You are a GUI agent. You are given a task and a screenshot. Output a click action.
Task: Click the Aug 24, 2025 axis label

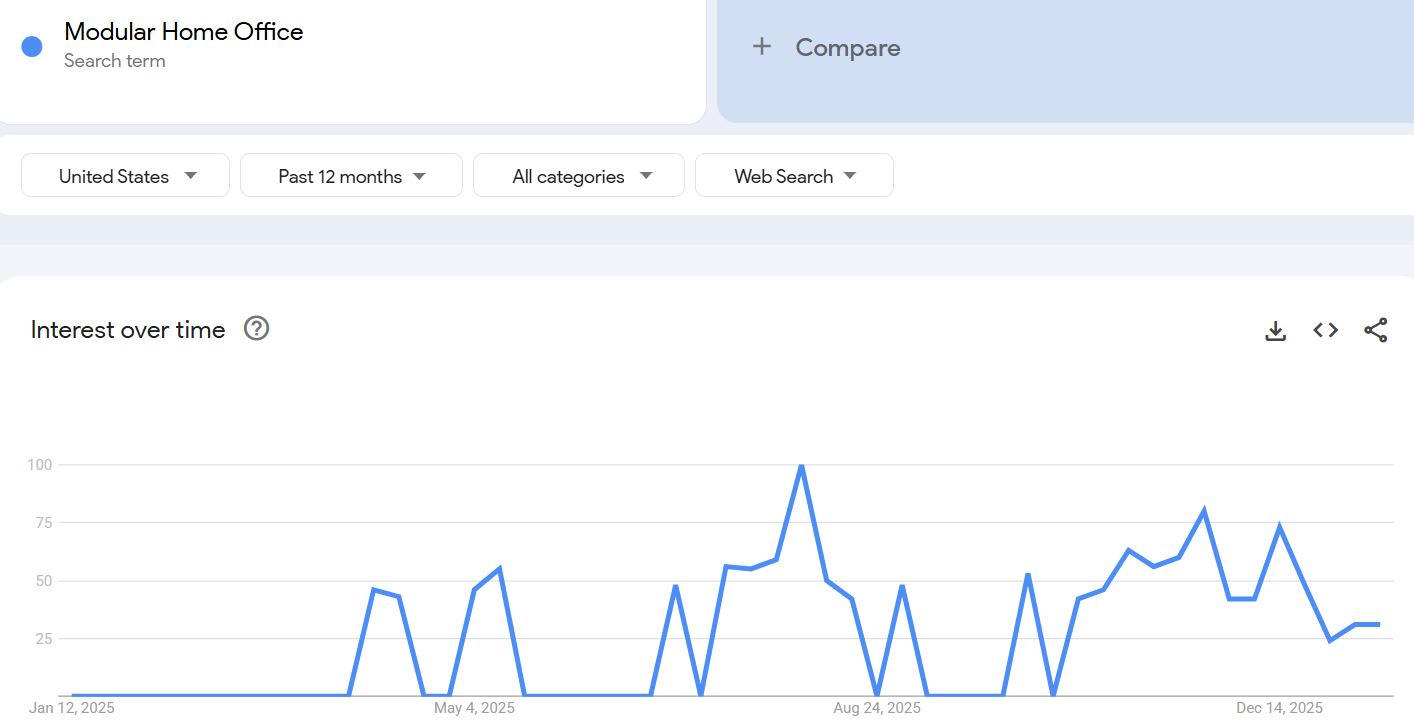877,707
